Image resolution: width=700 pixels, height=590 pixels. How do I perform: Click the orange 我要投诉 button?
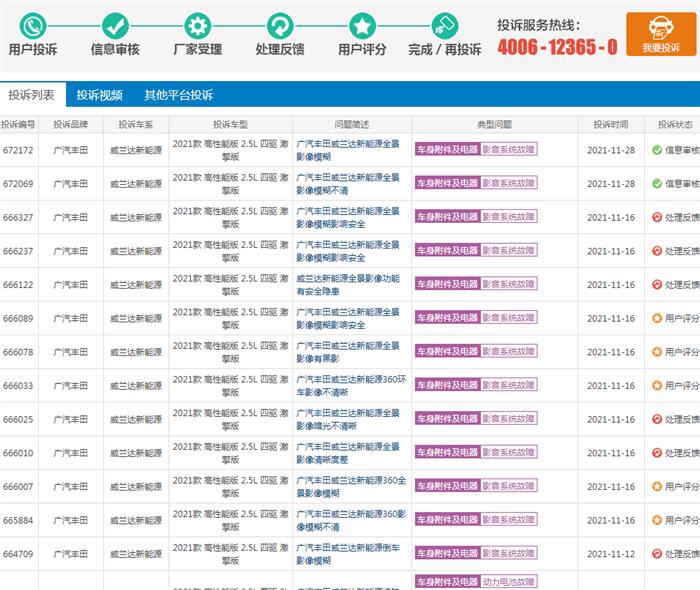(x=661, y=34)
